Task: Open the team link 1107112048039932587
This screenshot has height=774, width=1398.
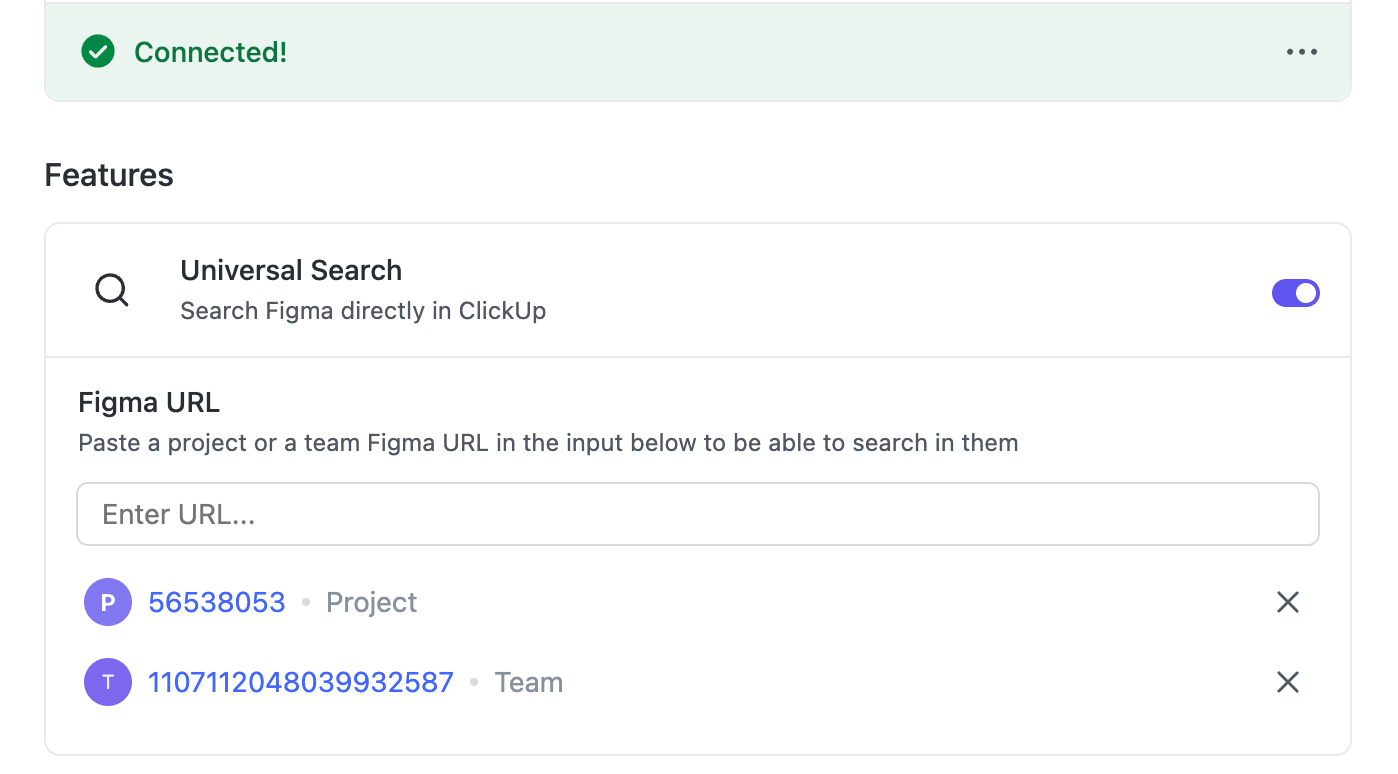Action: [300, 682]
